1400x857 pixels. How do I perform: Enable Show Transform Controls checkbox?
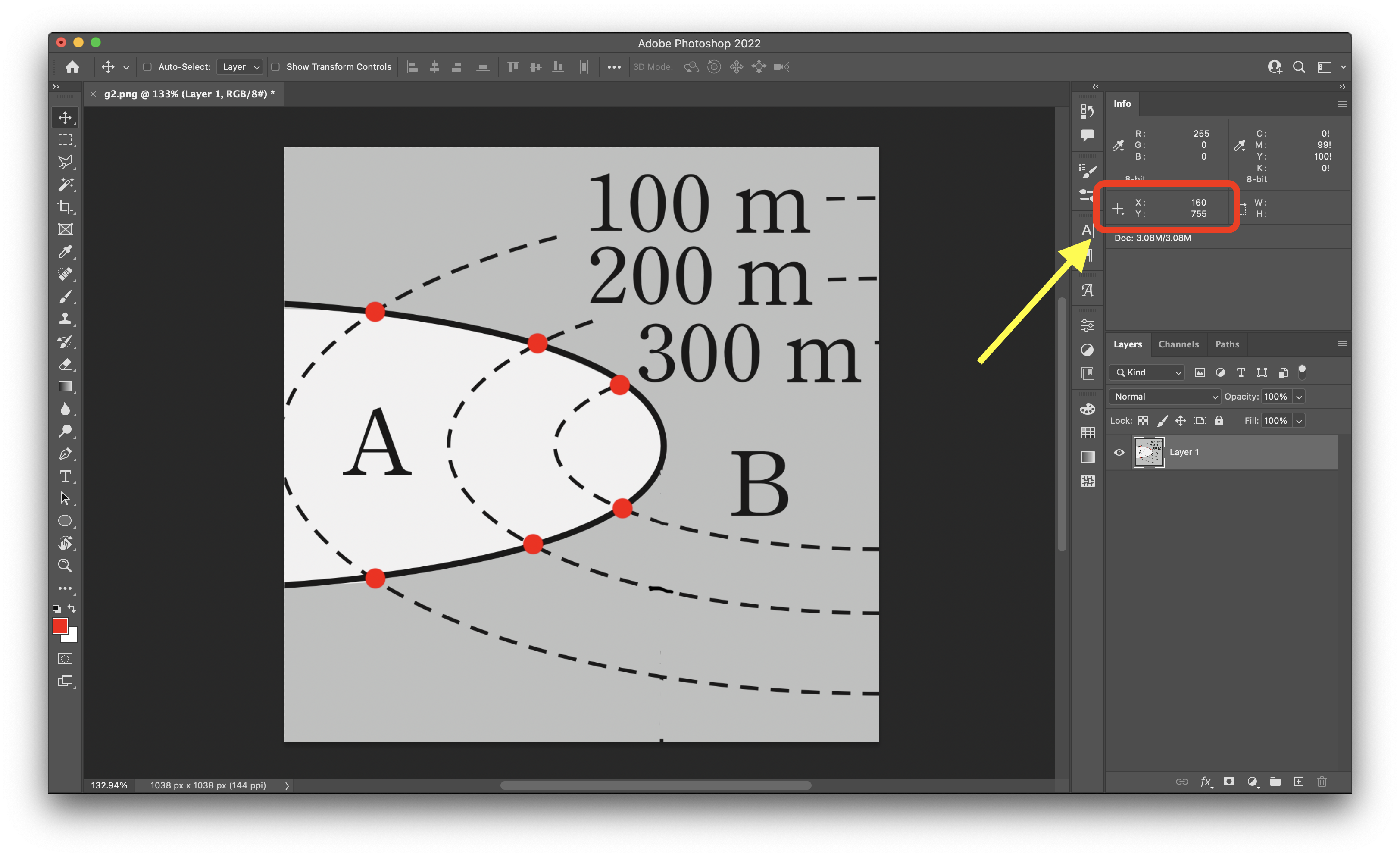pos(275,67)
